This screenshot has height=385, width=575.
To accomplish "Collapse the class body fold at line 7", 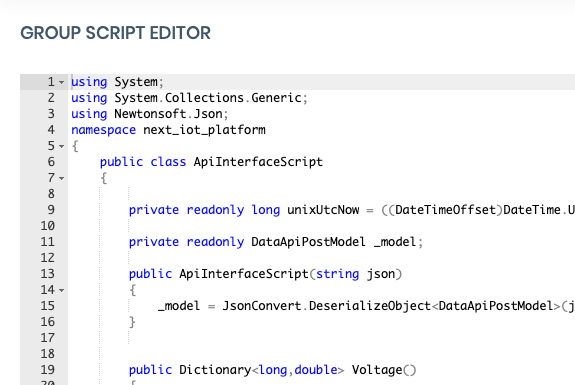I will tap(61, 178).
